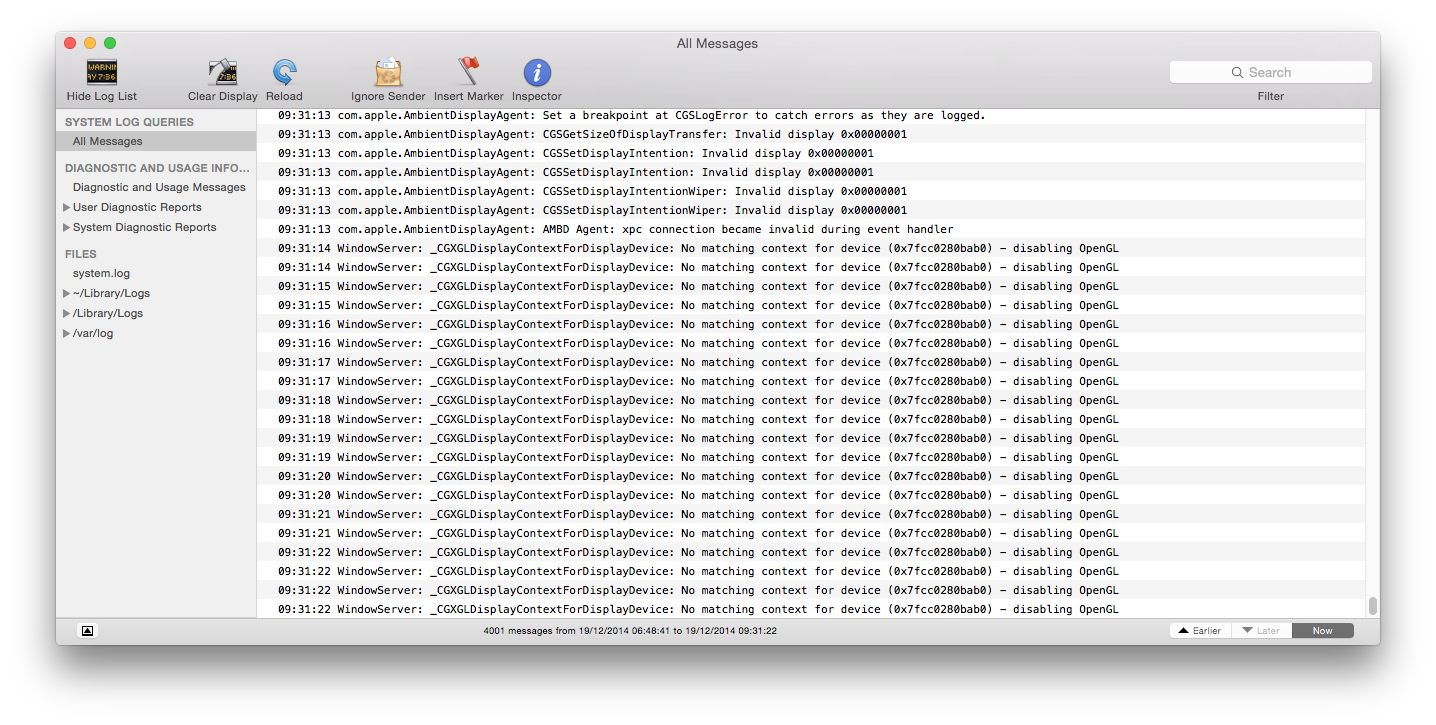Image resolution: width=1436 pixels, height=725 pixels.
Task: Select the System Diagnostic Reports label
Action: (145, 227)
